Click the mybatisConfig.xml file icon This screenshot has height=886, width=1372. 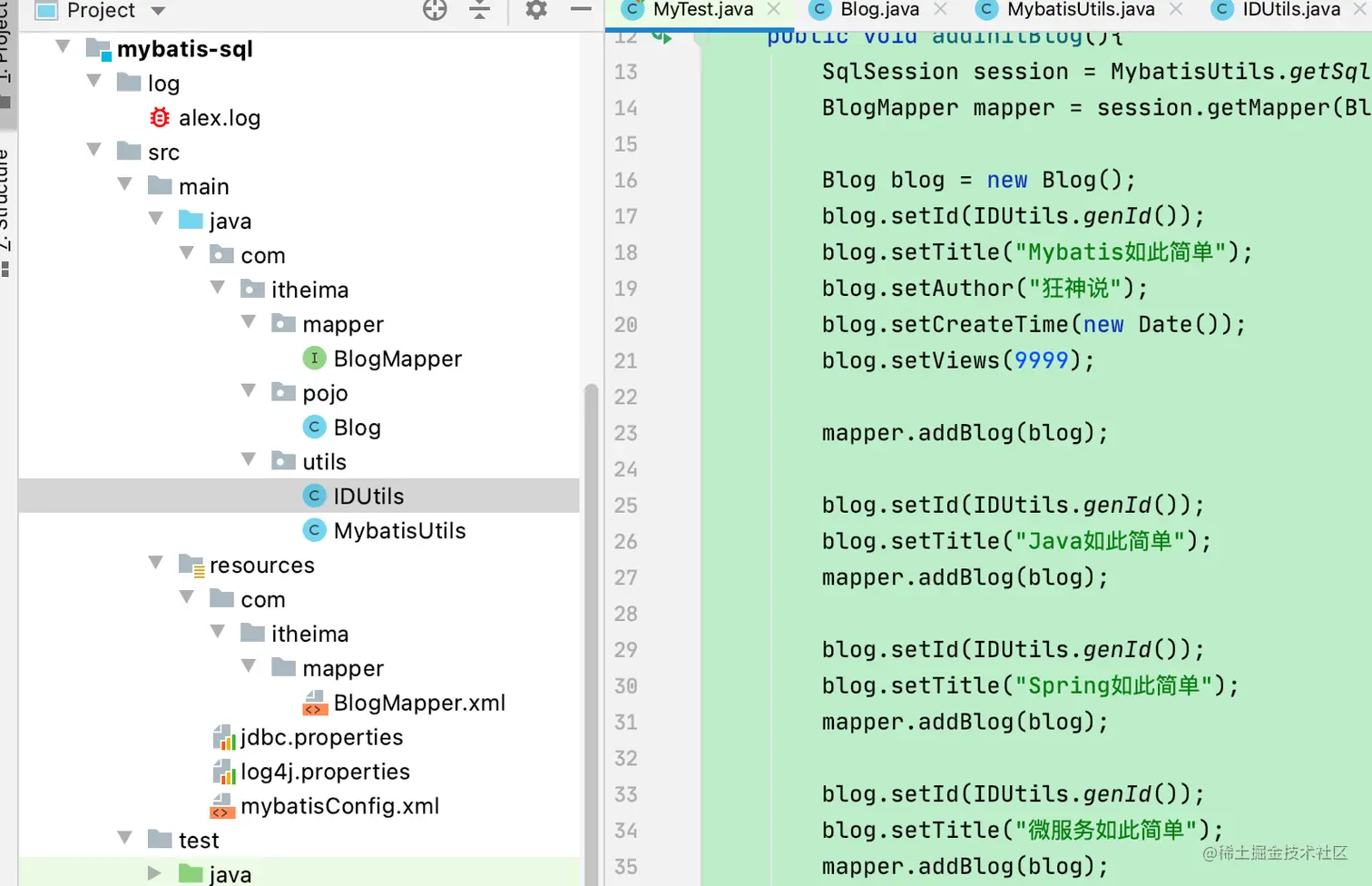pos(222,806)
